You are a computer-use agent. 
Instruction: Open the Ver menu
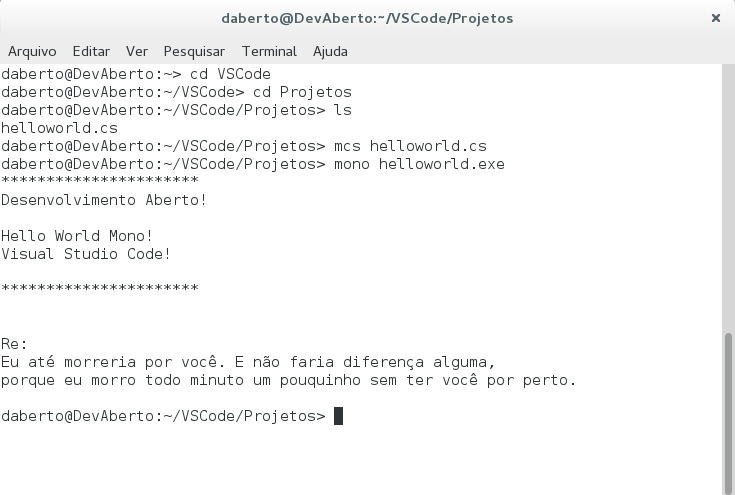coord(136,51)
